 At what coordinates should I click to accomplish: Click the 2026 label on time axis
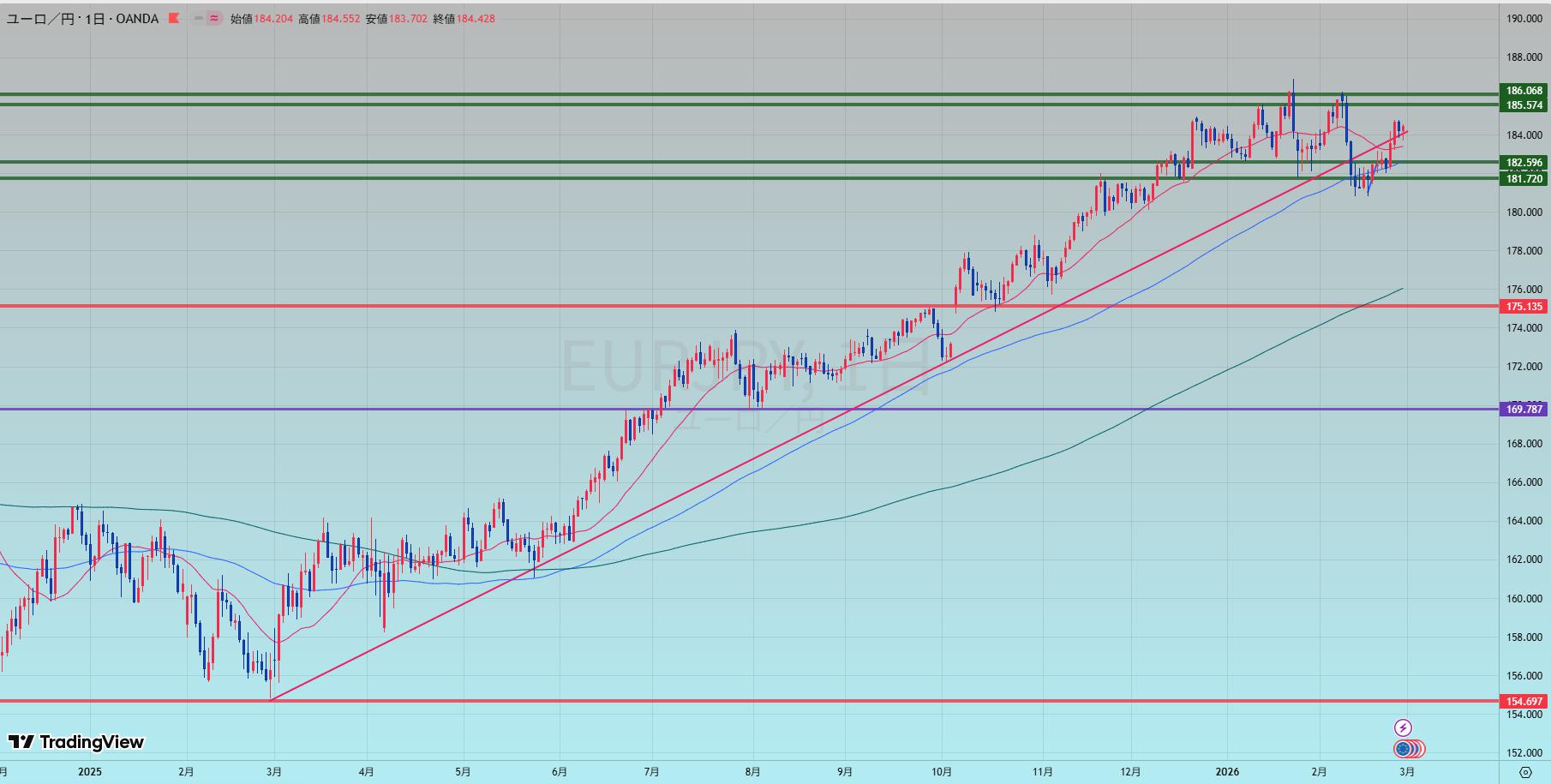click(1226, 772)
